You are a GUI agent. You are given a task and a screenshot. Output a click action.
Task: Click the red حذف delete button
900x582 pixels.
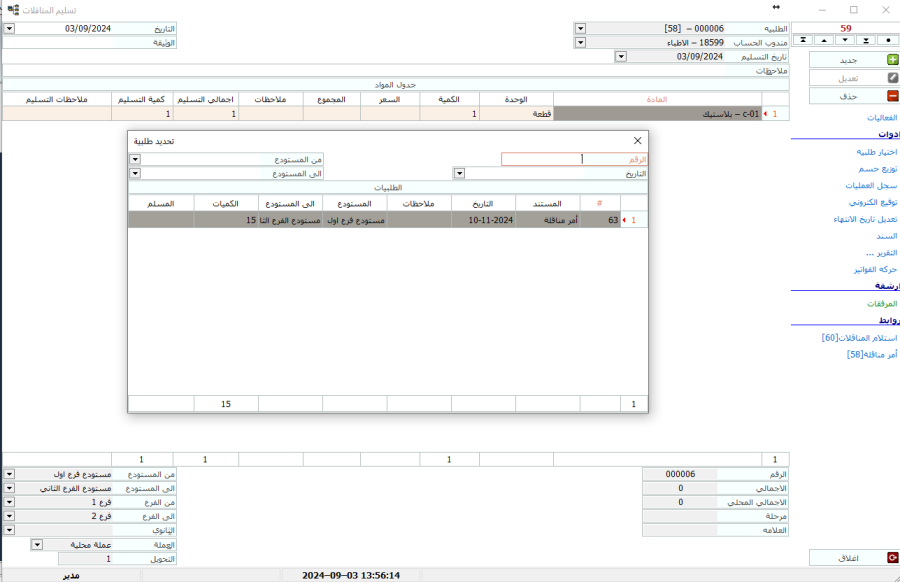point(854,96)
